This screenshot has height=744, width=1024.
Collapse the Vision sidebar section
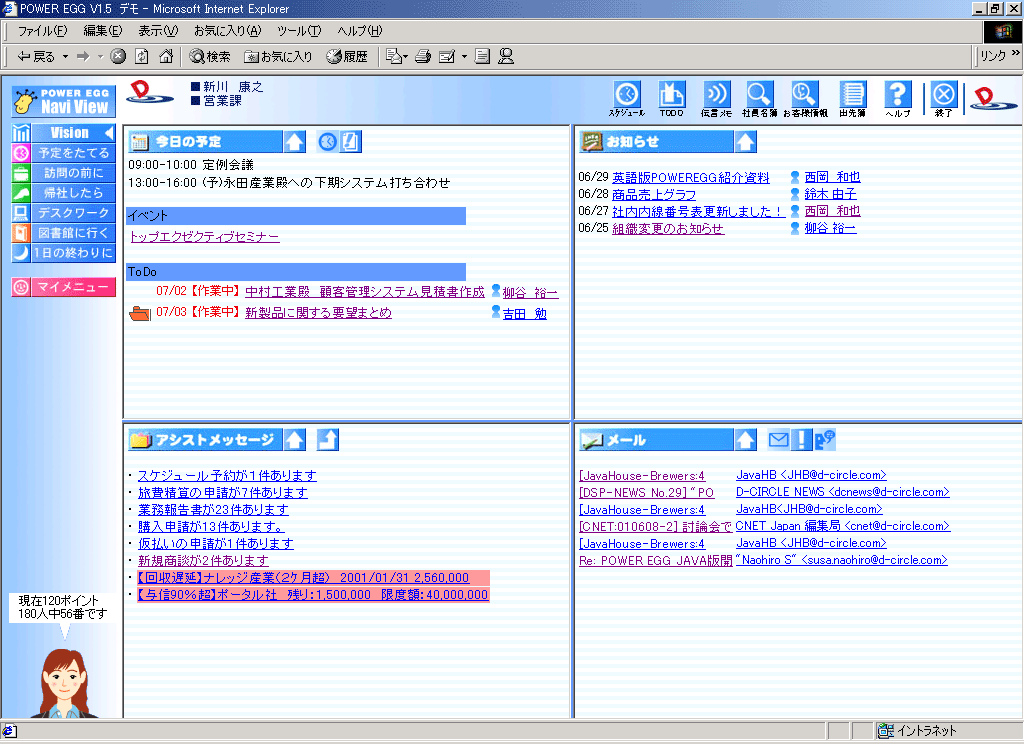pos(109,133)
